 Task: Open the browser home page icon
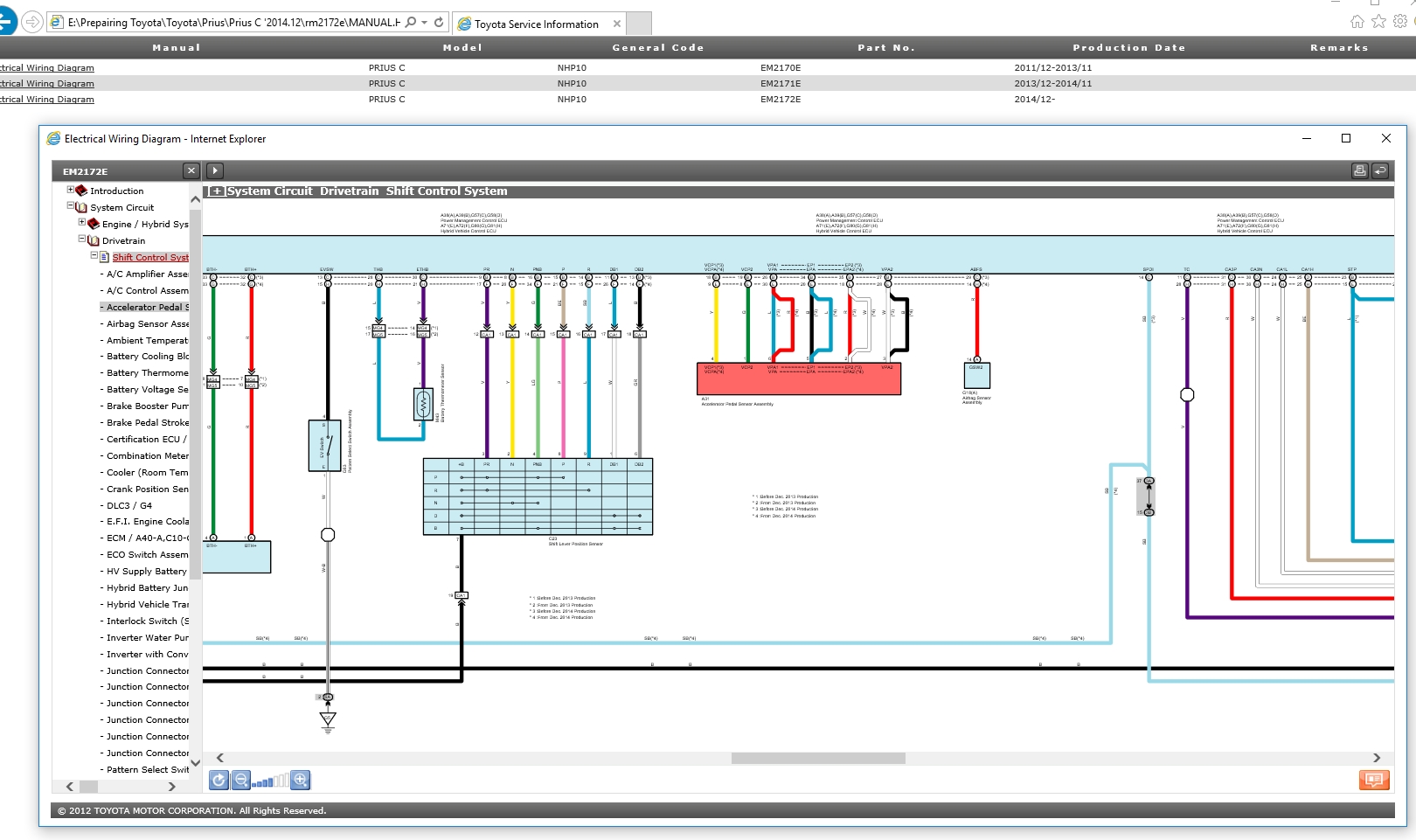[x=1357, y=22]
